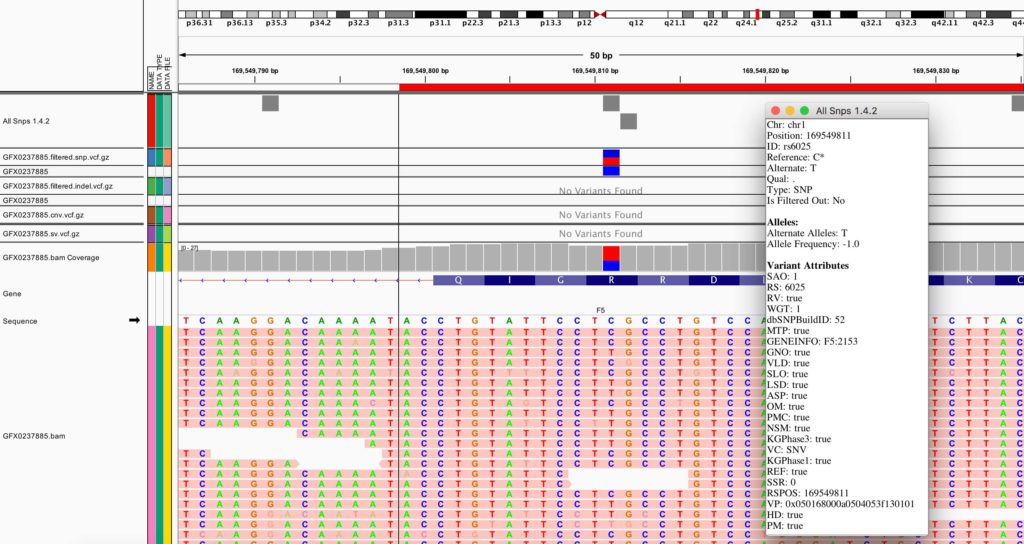The image size is (1024, 544).
Task: Click 'RSPOS: 169549811' in the popup
Action: coord(808,493)
